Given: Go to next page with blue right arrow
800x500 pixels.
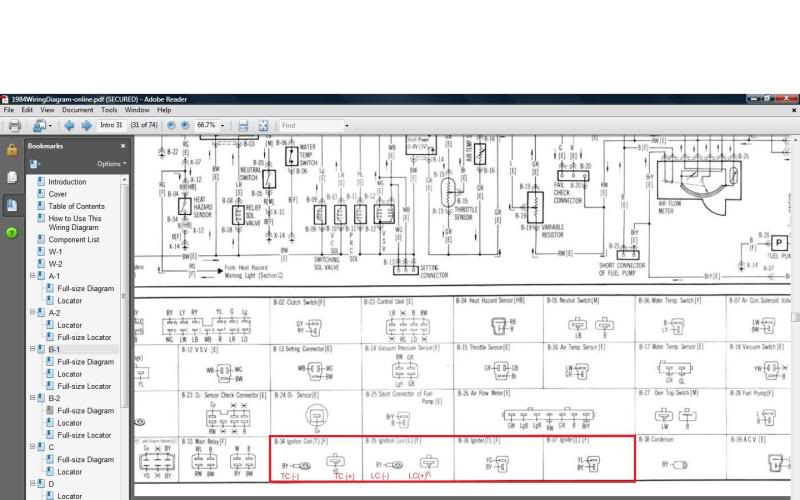Looking at the screenshot, I should coord(86,126).
